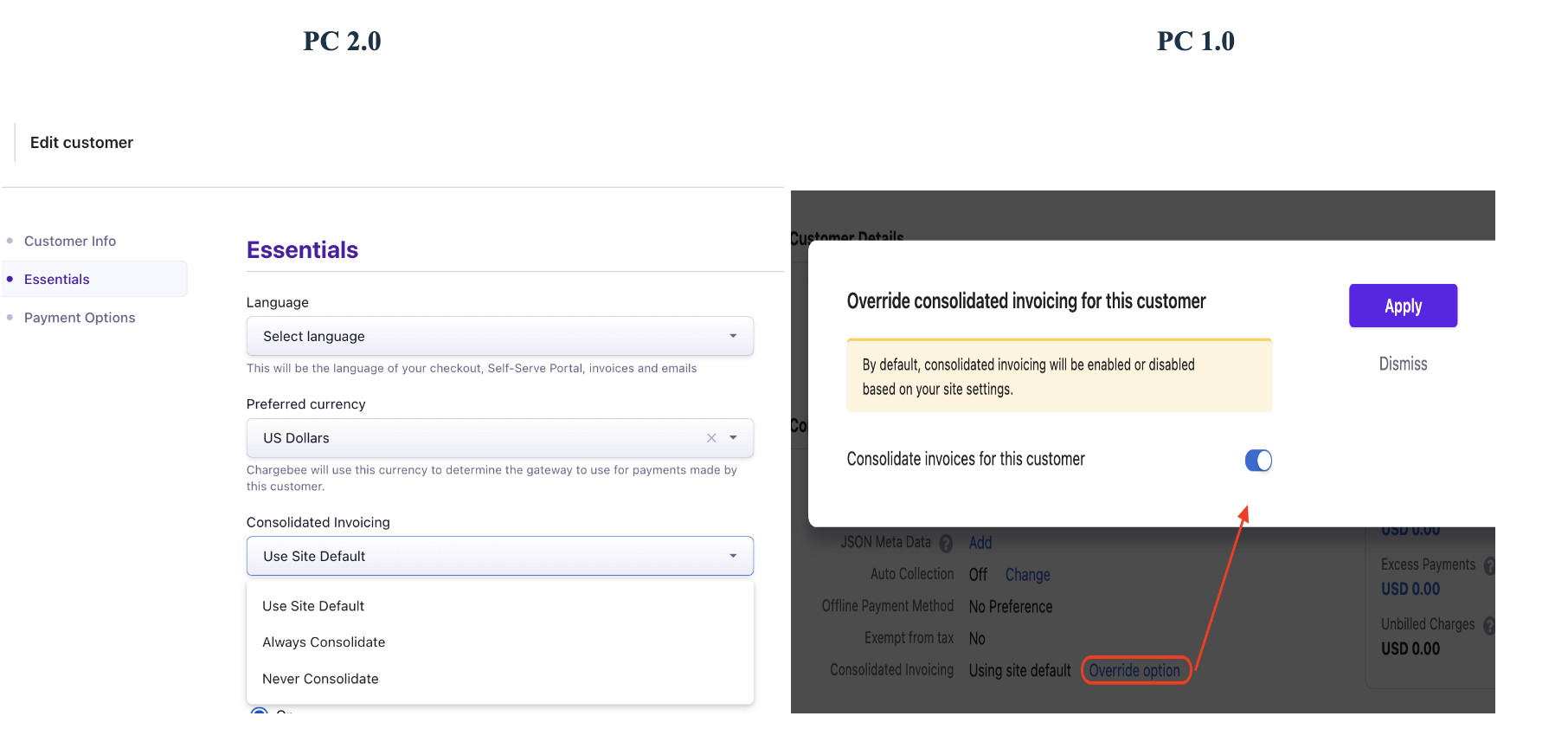The height and width of the screenshot is (729, 1568).
Task: Toggle Consolidate invoices for this customer
Action: click(1258, 461)
